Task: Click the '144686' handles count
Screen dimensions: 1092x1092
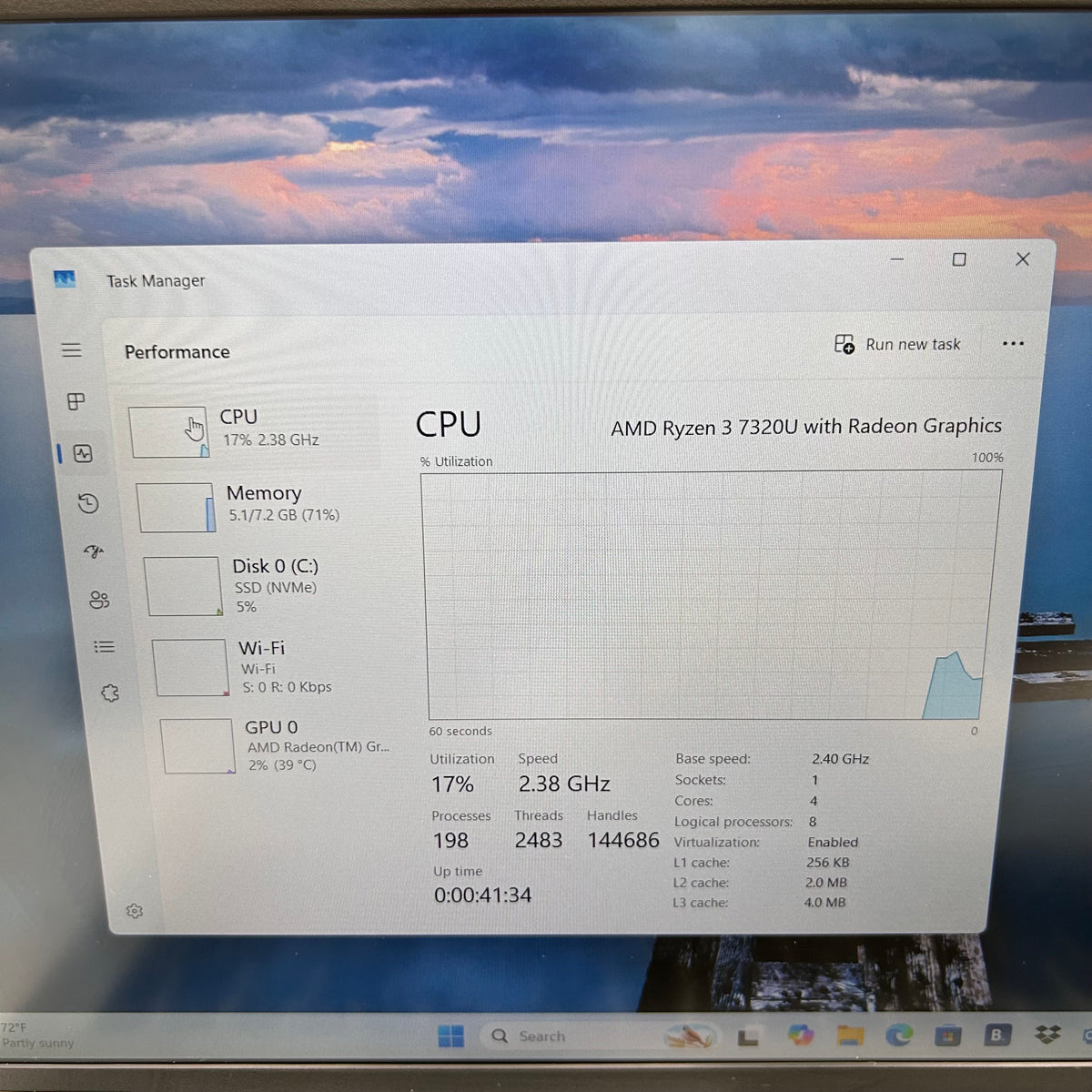Action: (x=623, y=841)
